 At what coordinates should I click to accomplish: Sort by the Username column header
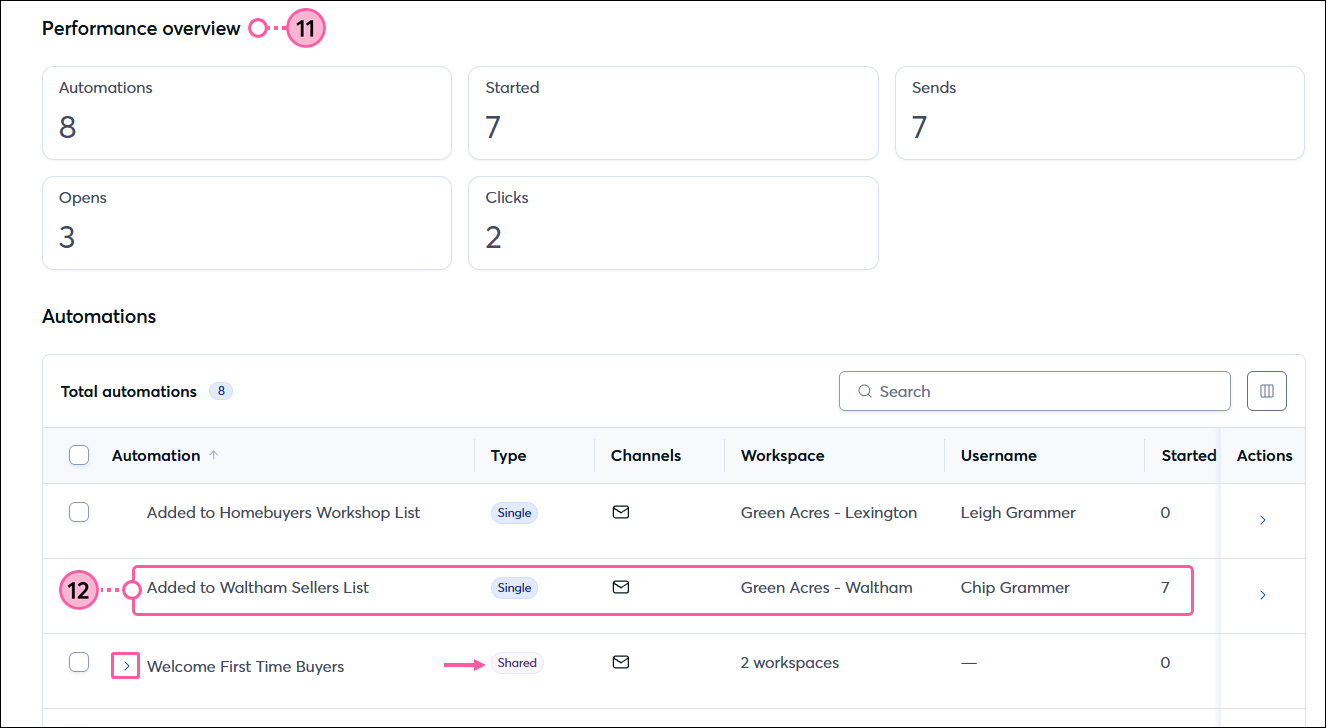(999, 455)
